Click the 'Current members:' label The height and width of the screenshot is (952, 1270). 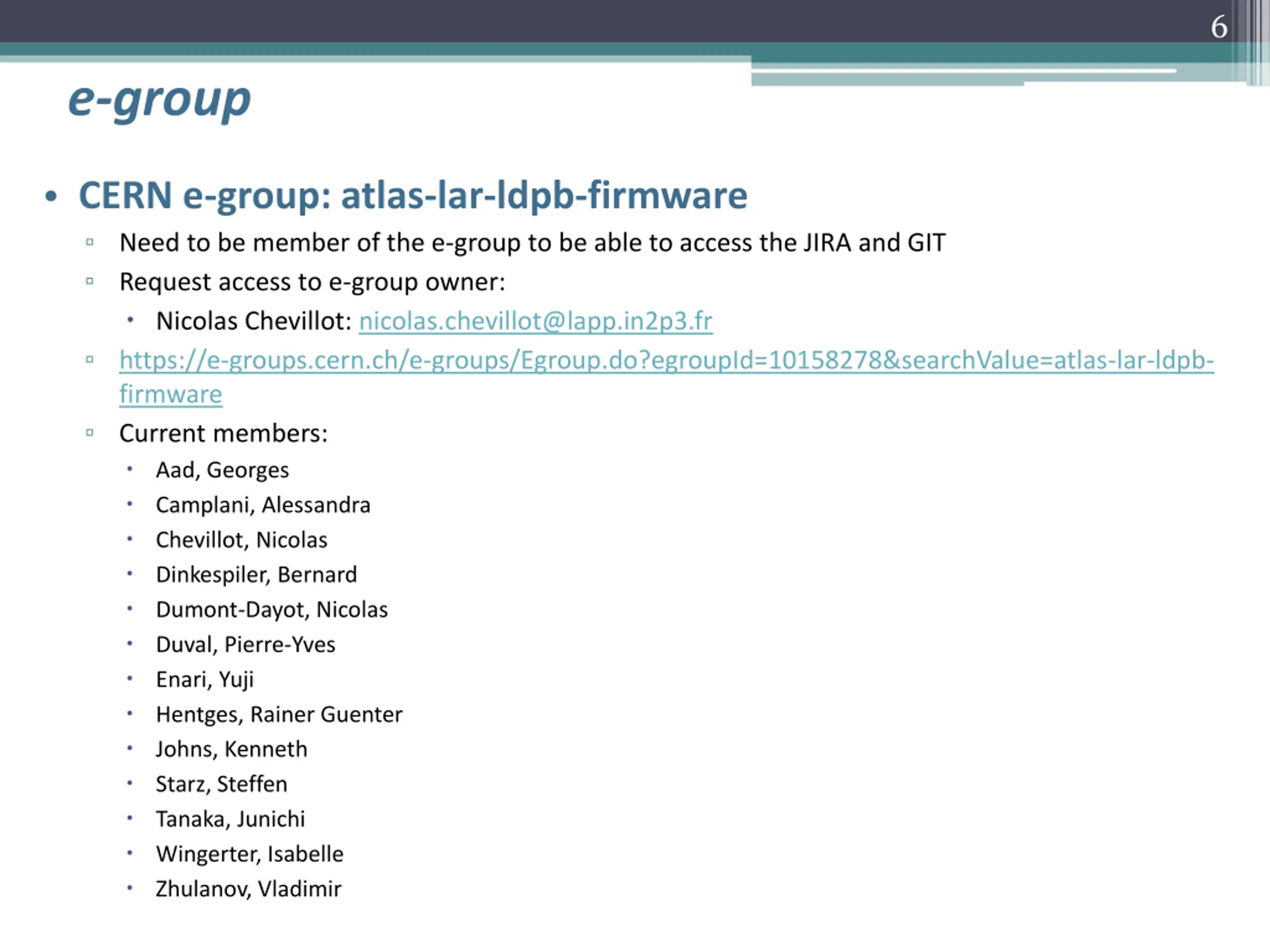coord(223,433)
